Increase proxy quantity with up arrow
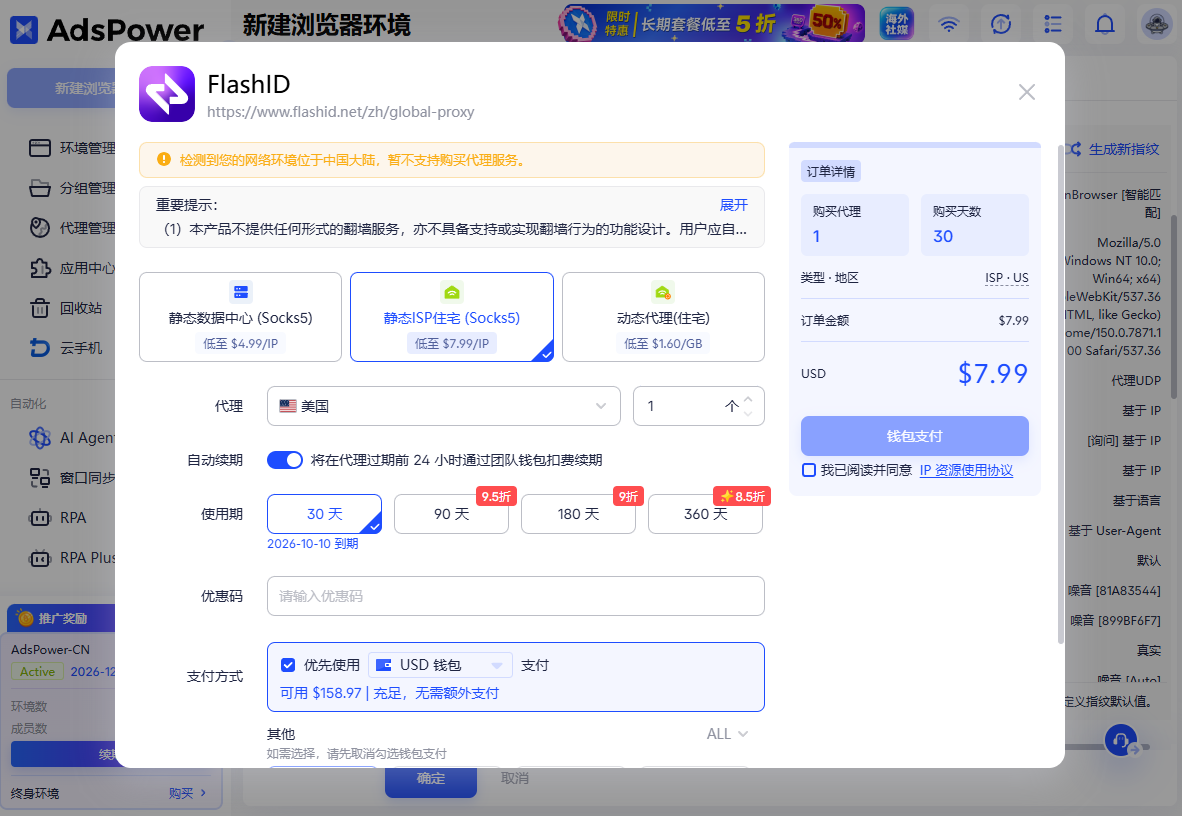This screenshot has width=1182, height=816. (x=748, y=399)
